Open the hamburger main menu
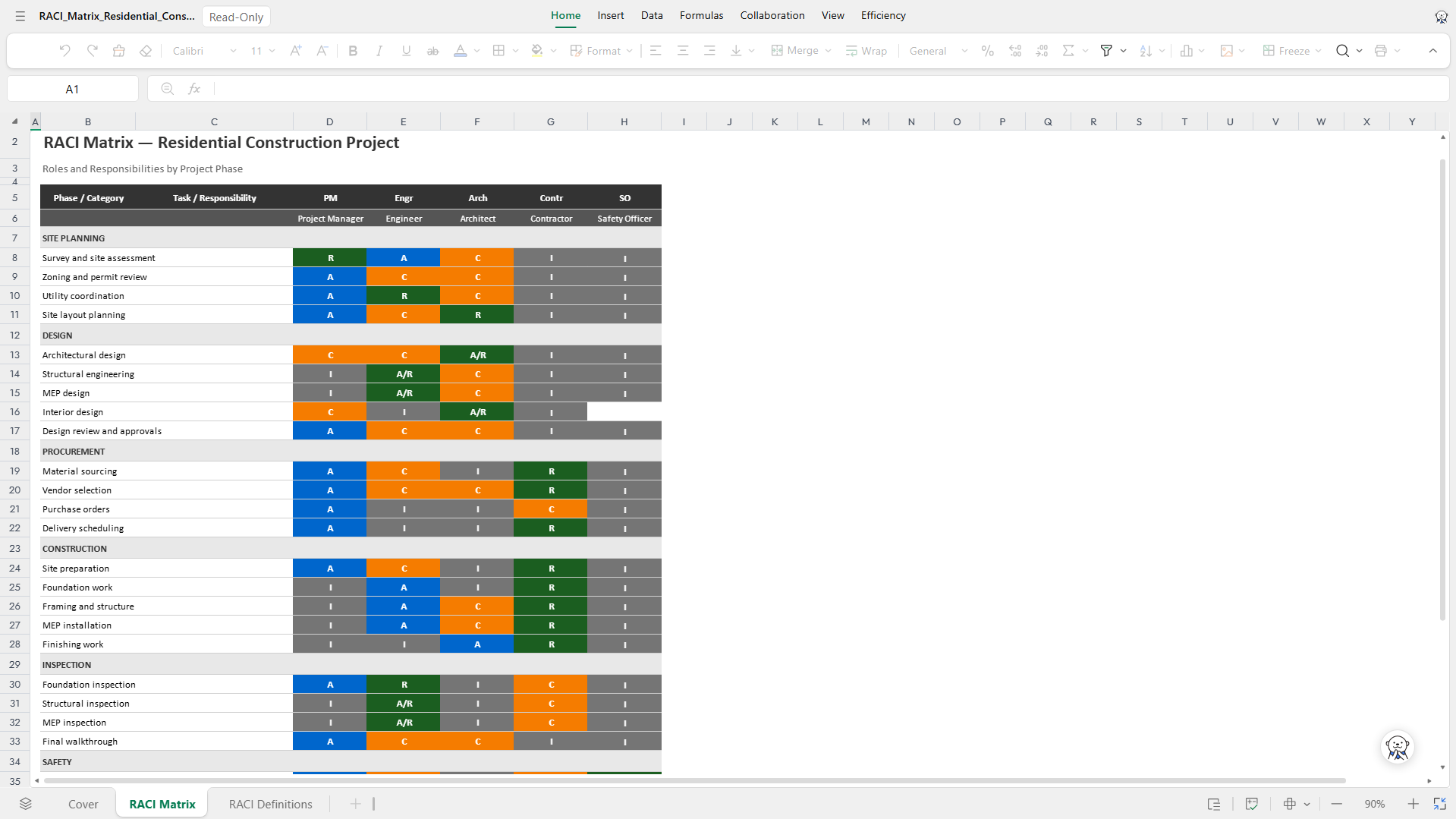Image resolution: width=1456 pixels, height=819 pixels. tap(20, 16)
